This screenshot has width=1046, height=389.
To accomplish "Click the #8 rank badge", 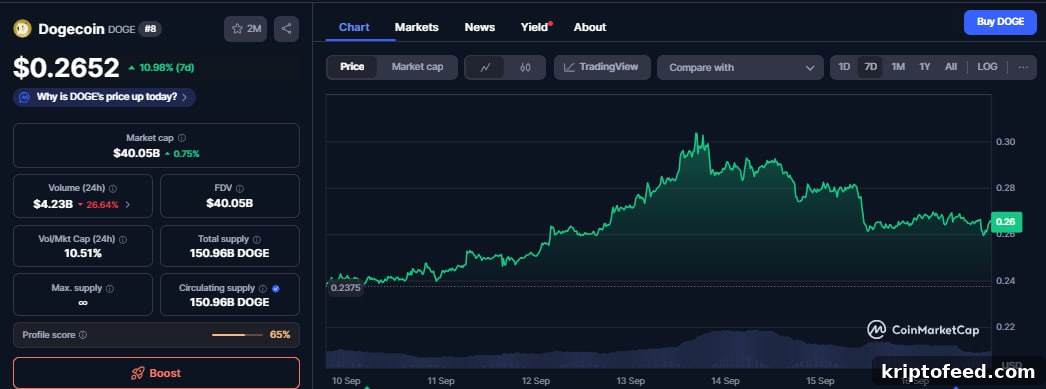I will (x=149, y=29).
